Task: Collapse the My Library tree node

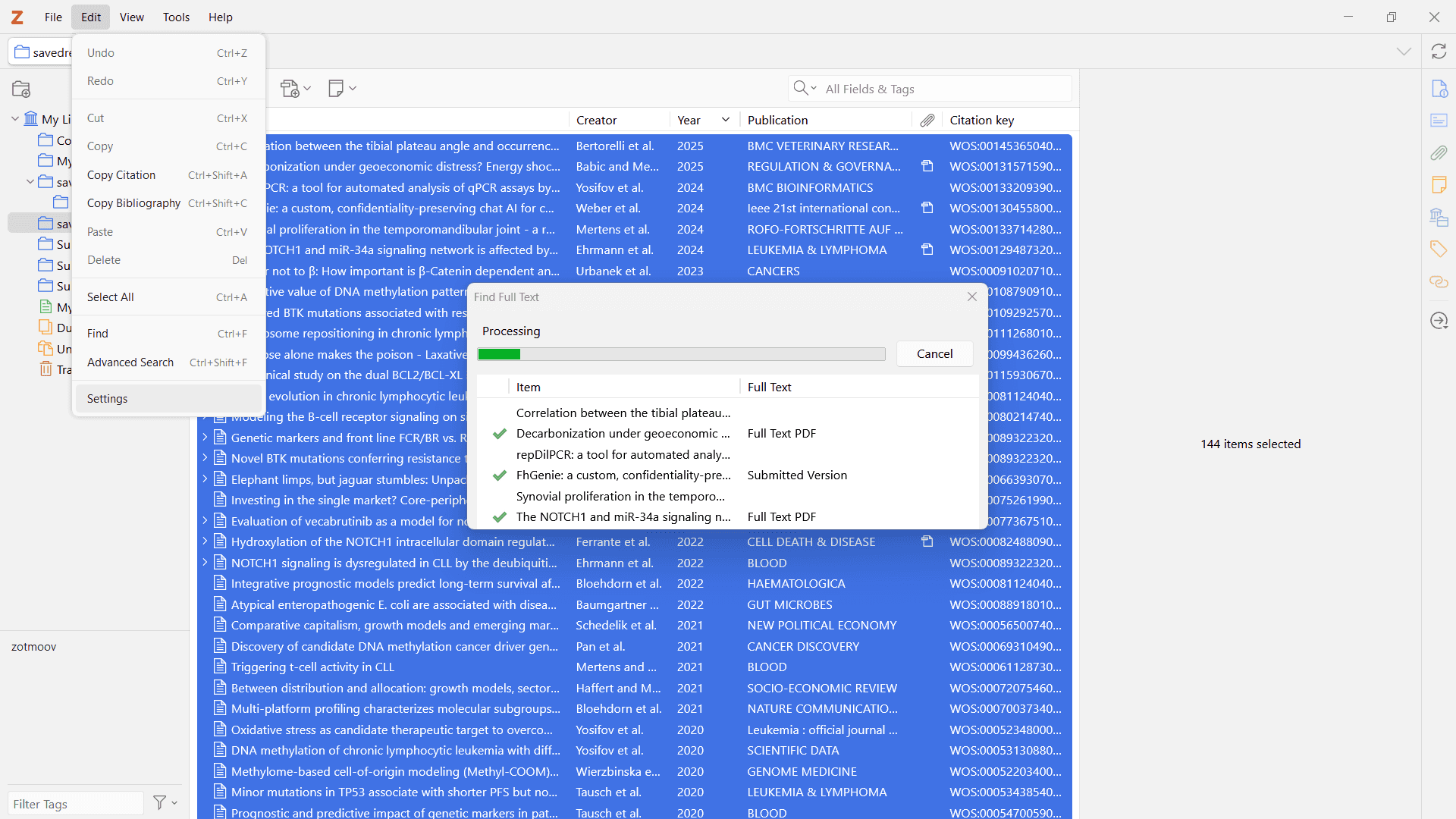Action: tap(14, 119)
